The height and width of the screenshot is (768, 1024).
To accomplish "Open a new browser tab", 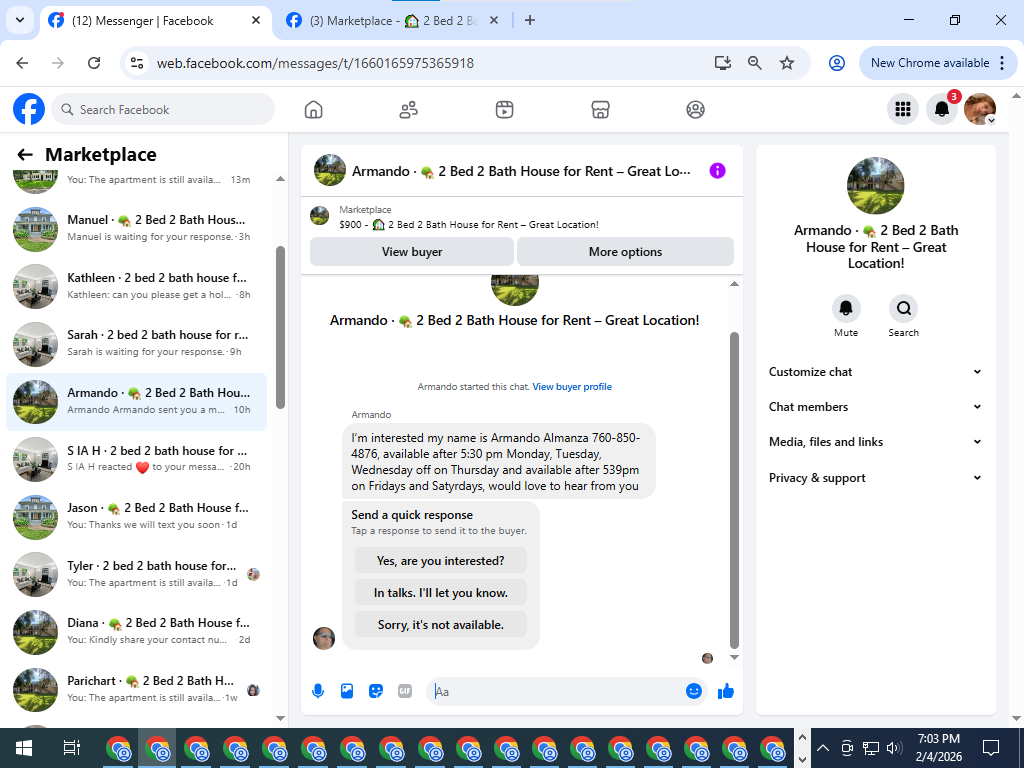I will coord(530,20).
